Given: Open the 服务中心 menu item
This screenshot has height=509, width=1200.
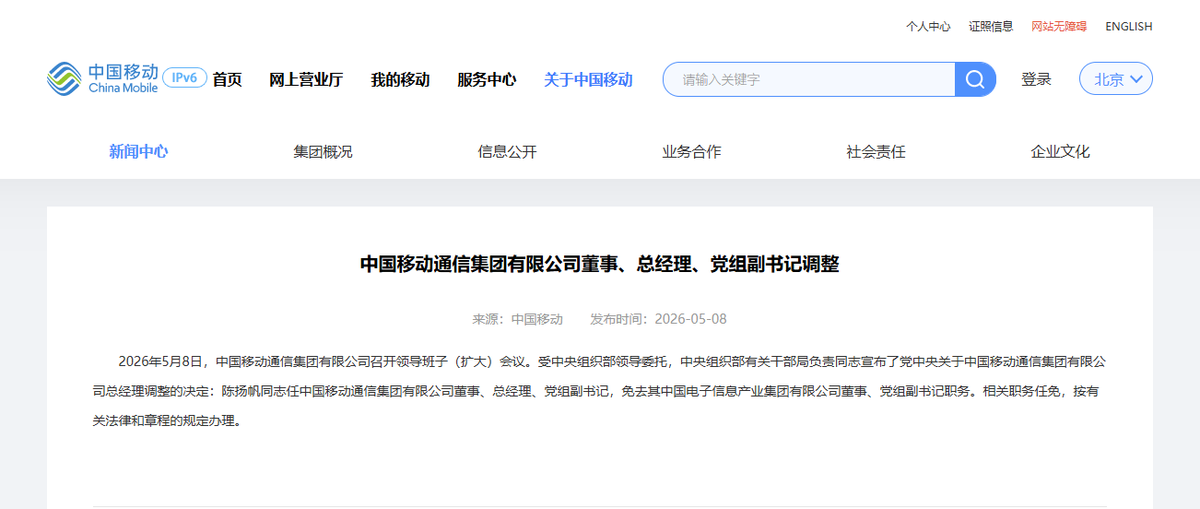Looking at the screenshot, I should coord(487,80).
